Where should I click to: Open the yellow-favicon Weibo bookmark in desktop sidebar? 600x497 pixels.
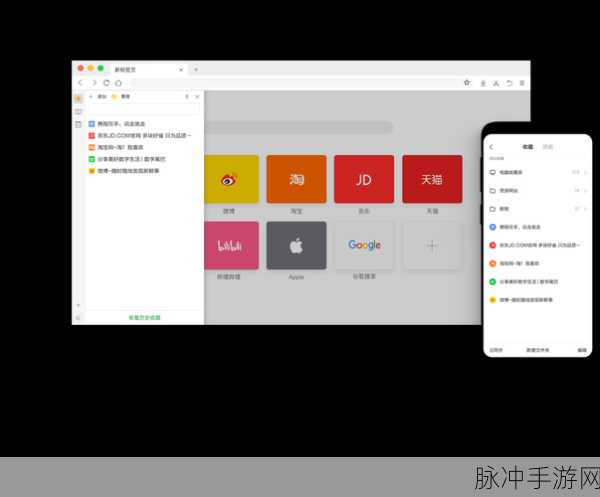pyautogui.click(x=124, y=171)
